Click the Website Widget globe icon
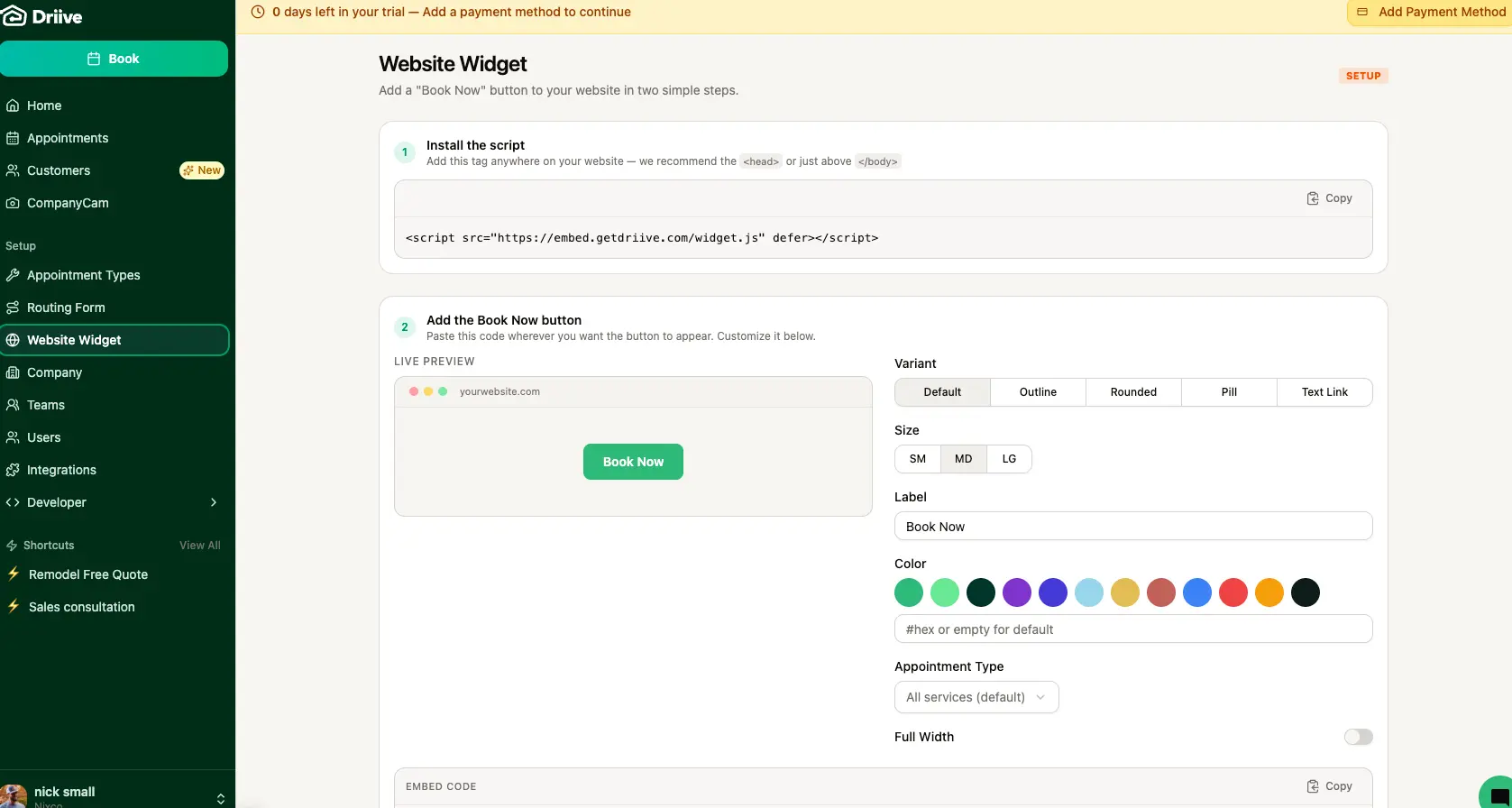Screen dimensions: 1512x808 [x=13, y=340]
